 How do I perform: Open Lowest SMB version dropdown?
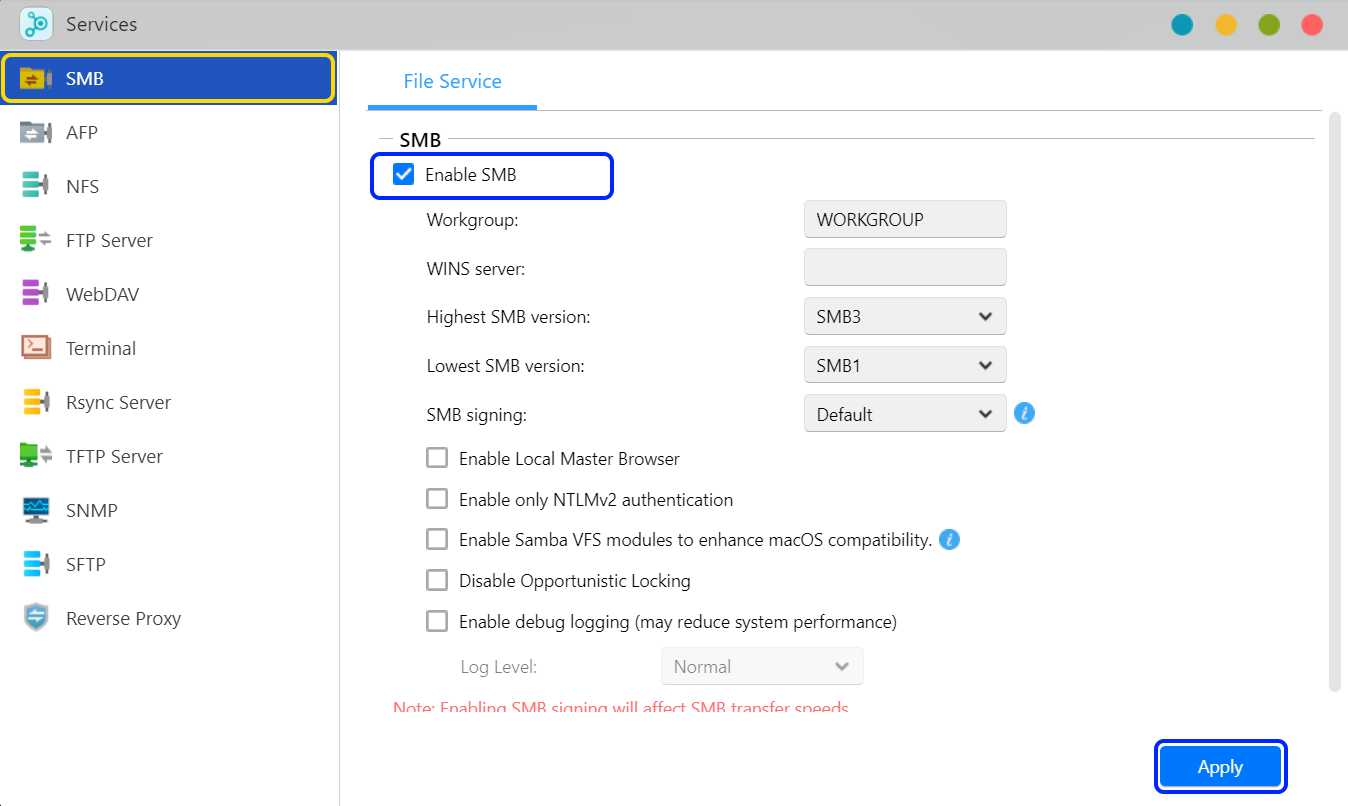[905, 365]
